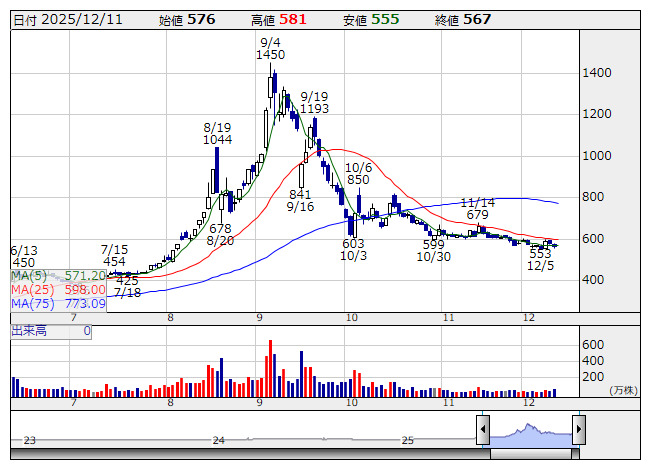Click the 11/14 679 high label

[x=477, y=208]
